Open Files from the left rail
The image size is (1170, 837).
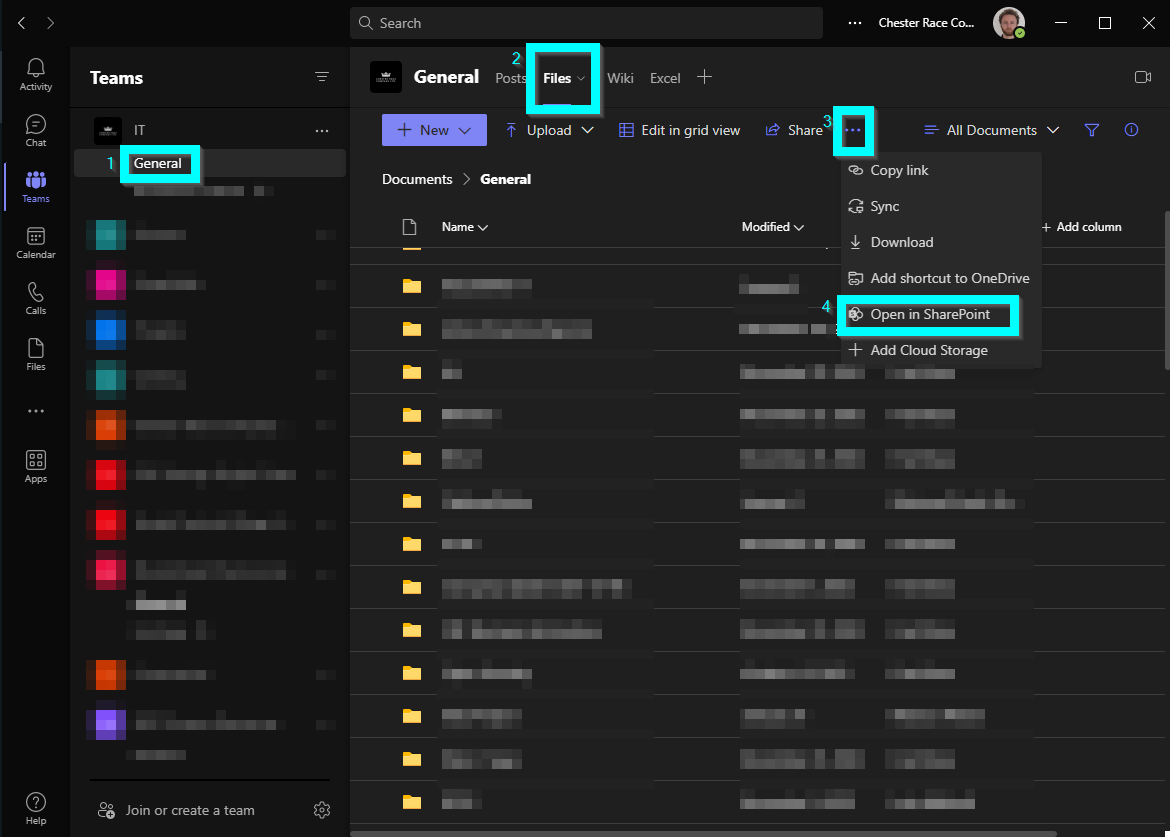tap(35, 355)
